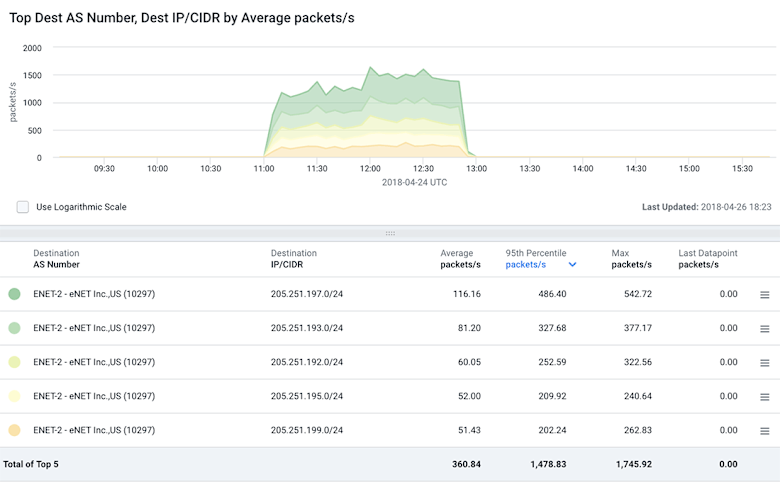The image size is (780, 487).
Task: Sort by 95th Percentile packets/s header
Action: click(x=536, y=259)
